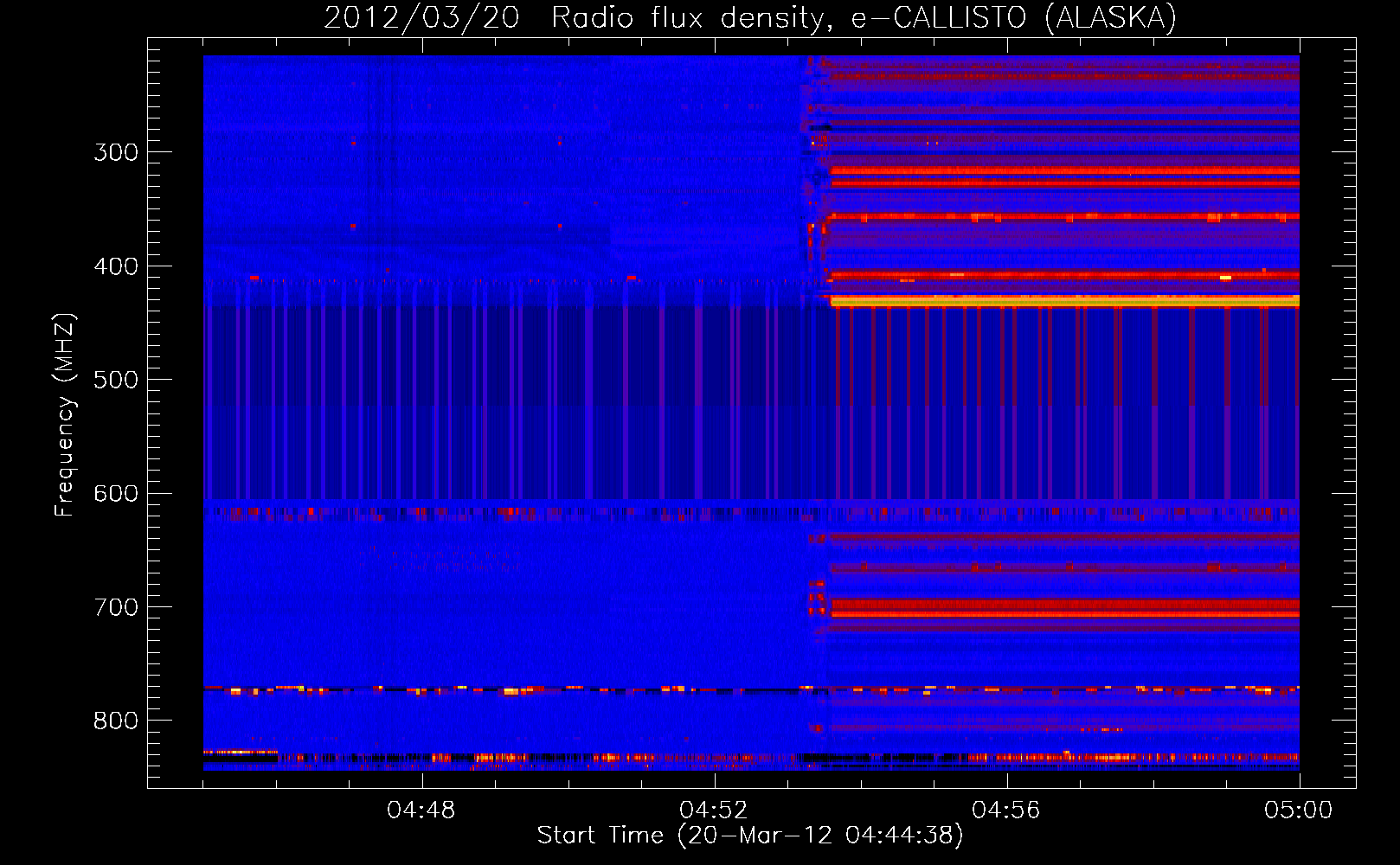Click the 500 frequency tick label
1400x865 pixels.
pos(116,380)
